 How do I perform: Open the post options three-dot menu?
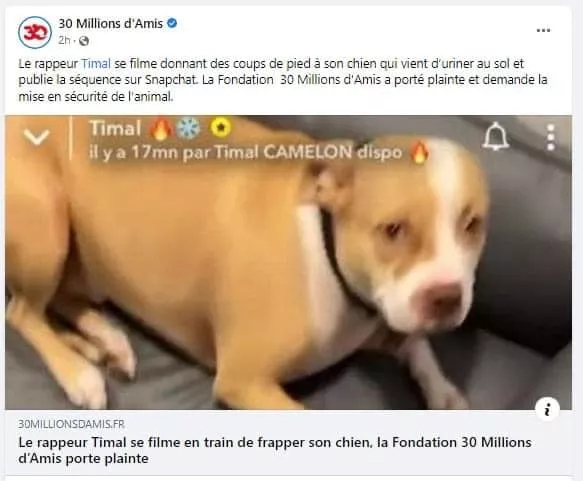tap(543, 30)
